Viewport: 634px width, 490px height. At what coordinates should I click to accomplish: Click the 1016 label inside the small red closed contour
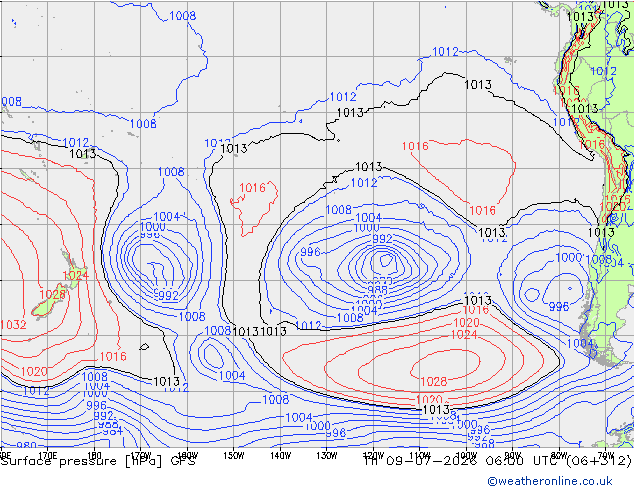tap(253, 188)
